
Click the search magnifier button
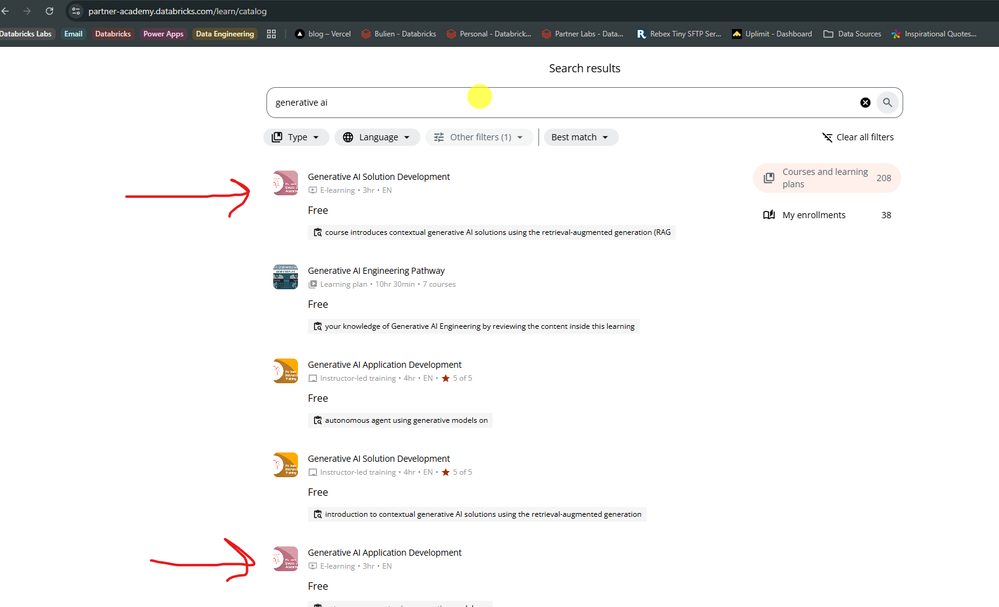coord(887,103)
